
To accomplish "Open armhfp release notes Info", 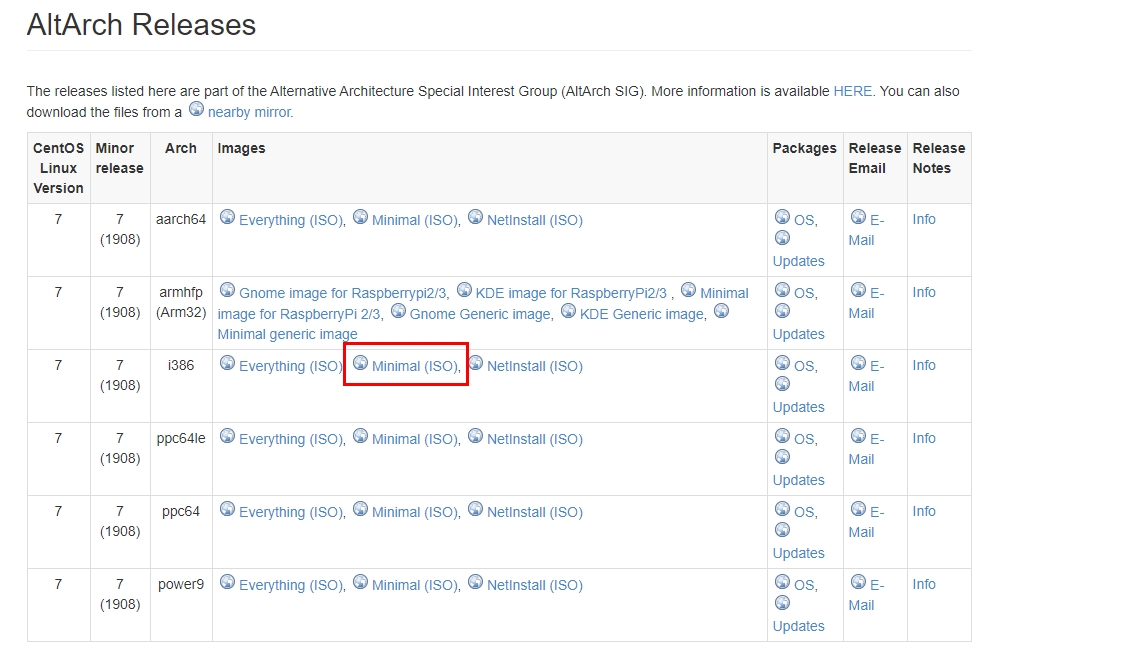I will [x=924, y=293].
